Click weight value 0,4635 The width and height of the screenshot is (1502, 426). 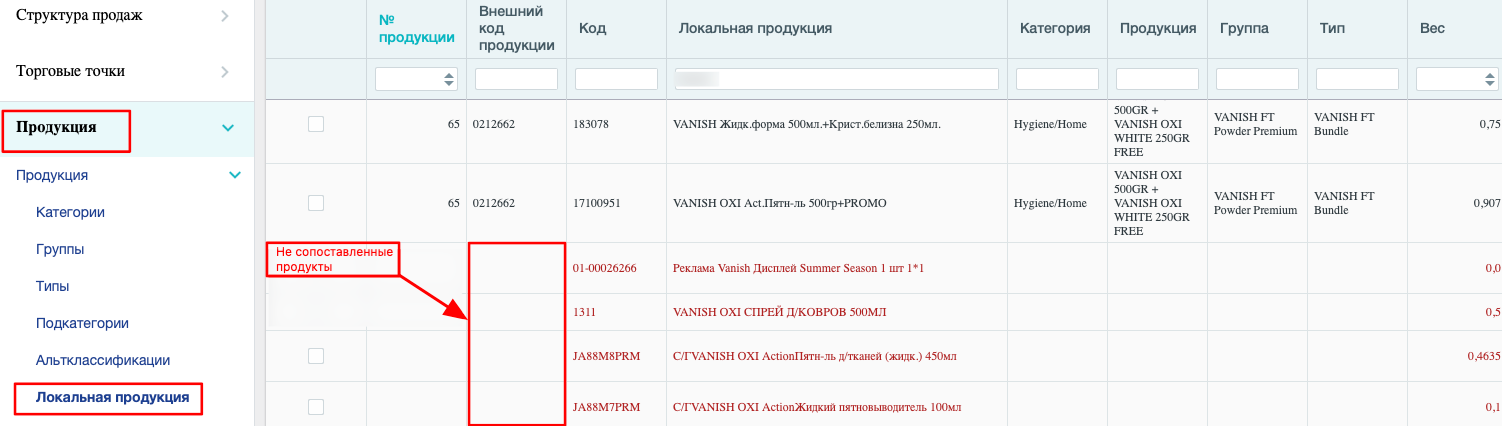1483,356
